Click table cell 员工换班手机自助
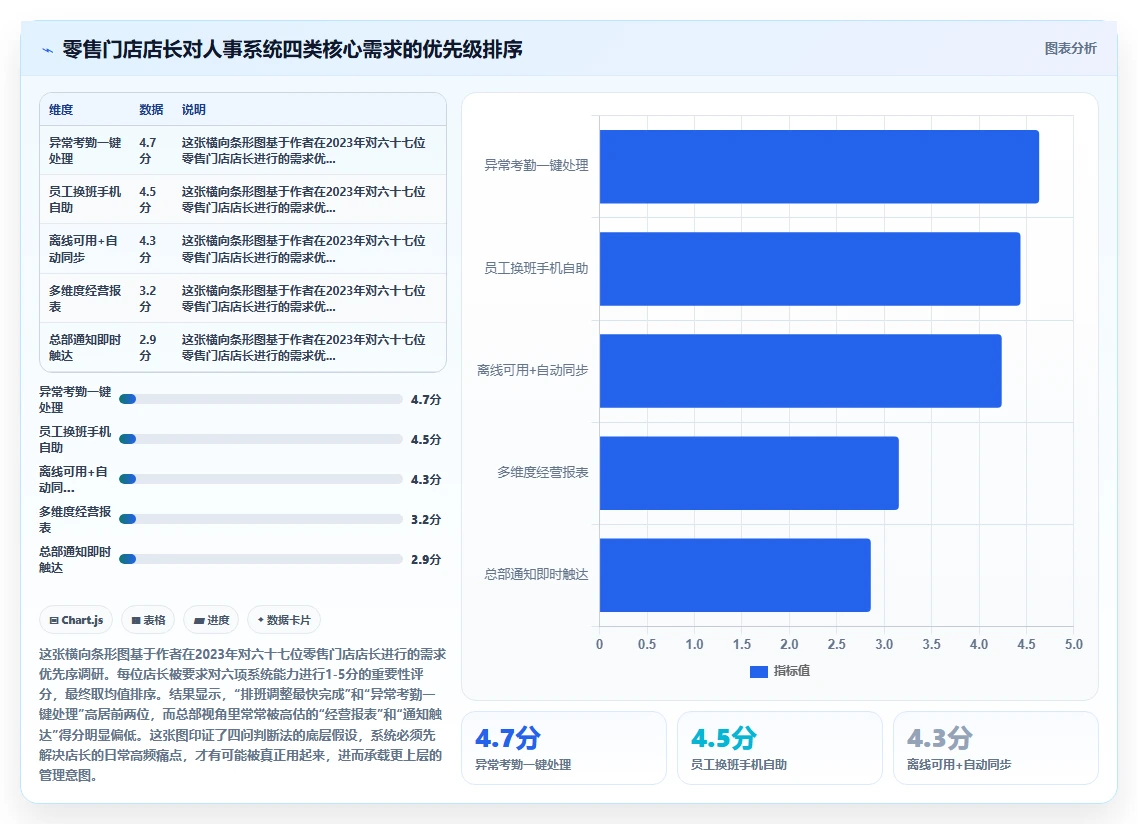 [x=85, y=200]
